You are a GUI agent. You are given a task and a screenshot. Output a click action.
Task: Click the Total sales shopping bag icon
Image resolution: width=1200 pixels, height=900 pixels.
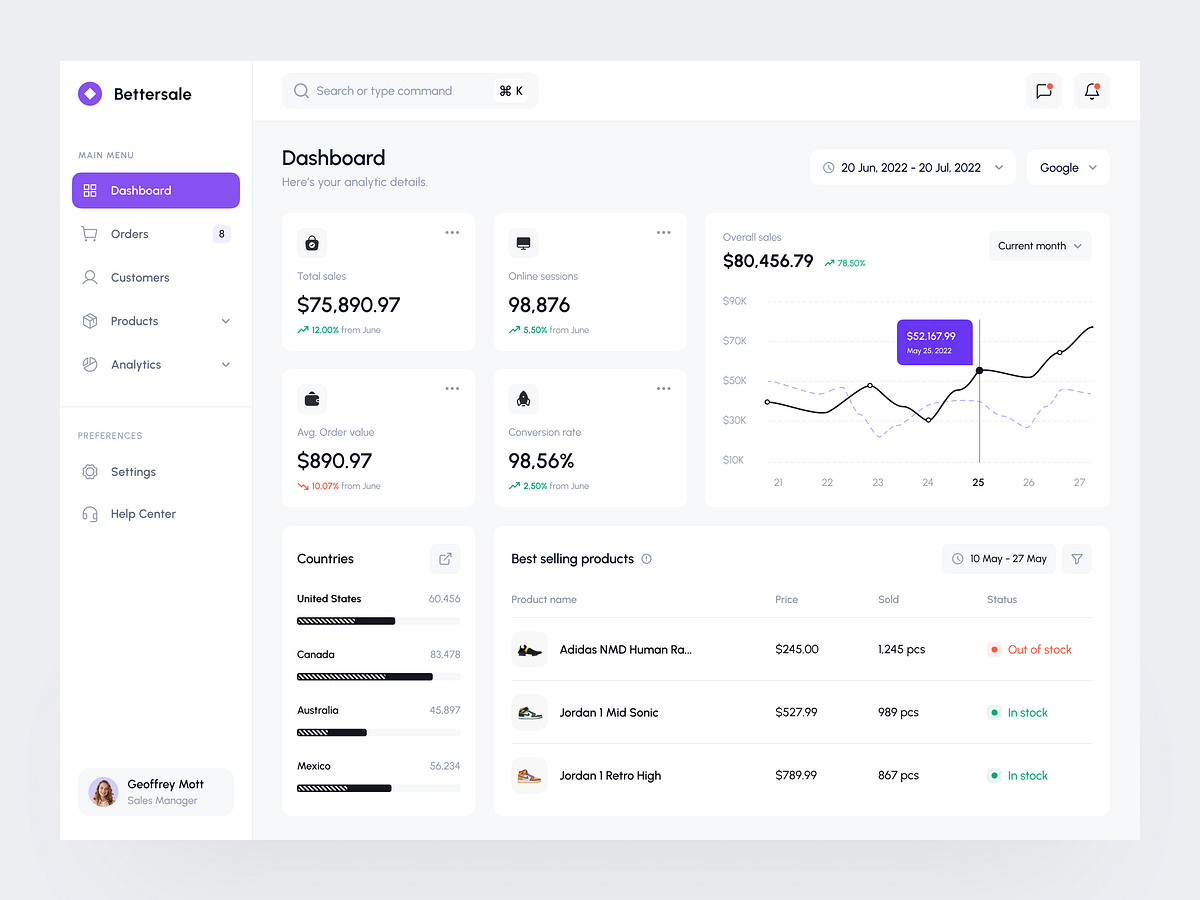(311, 242)
